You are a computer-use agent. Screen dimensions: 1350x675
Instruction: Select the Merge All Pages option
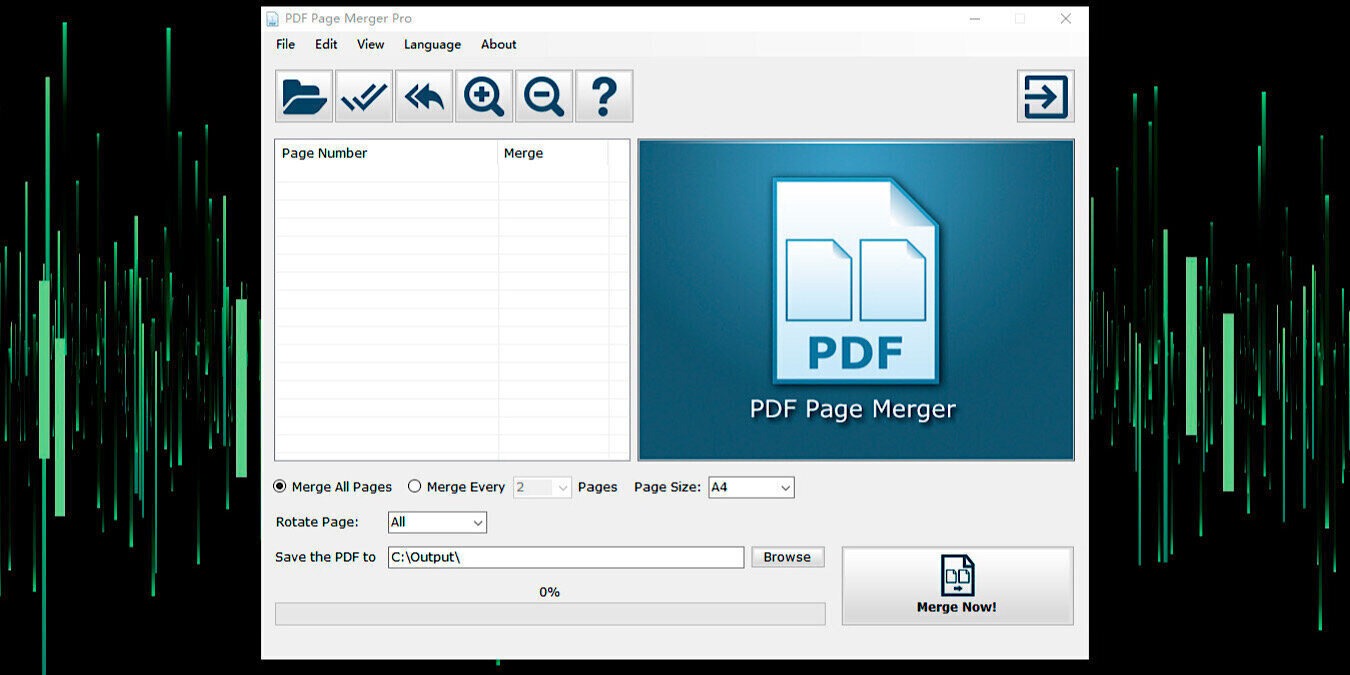tap(281, 487)
